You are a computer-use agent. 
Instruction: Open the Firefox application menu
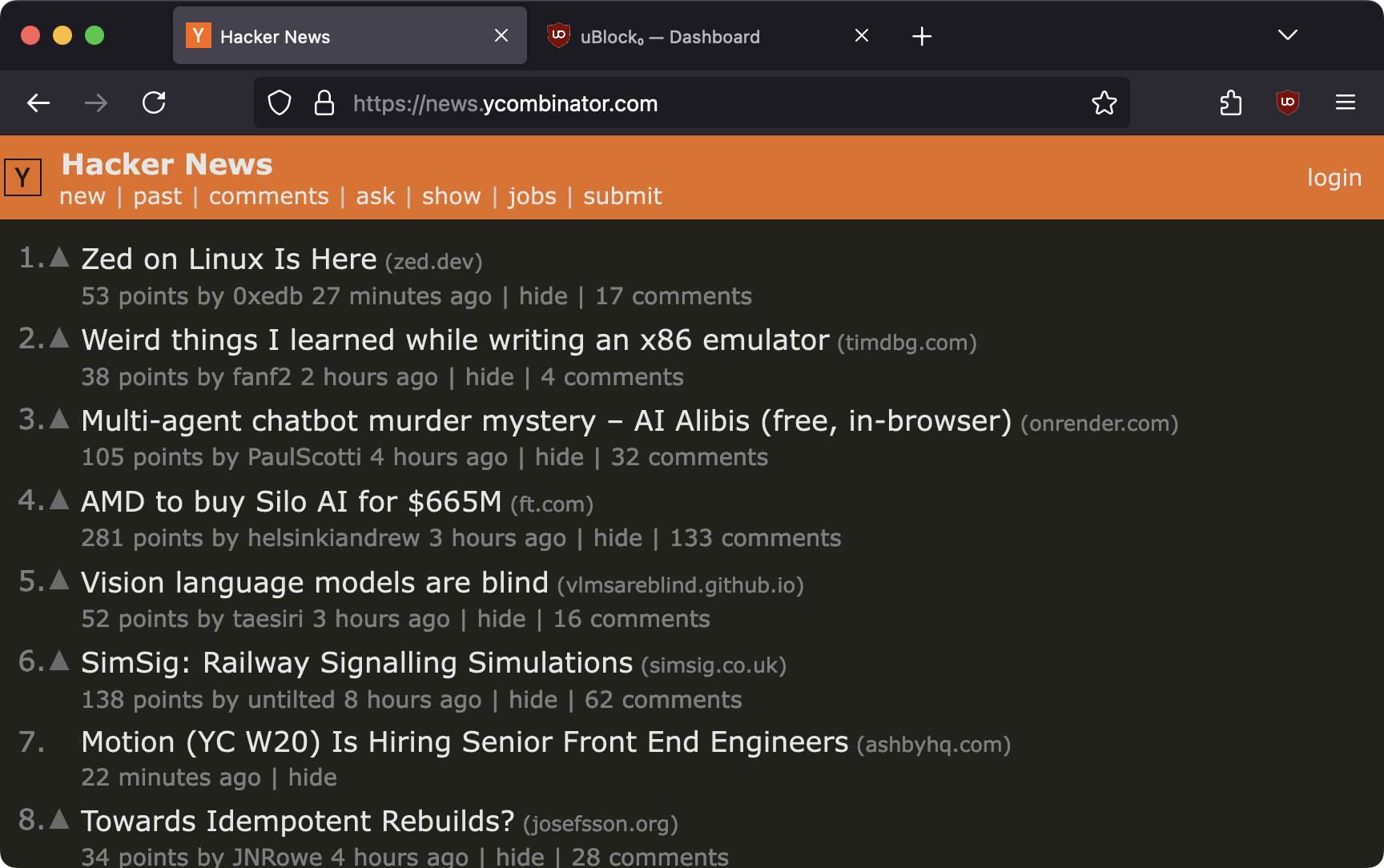click(x=1346, y=102)
